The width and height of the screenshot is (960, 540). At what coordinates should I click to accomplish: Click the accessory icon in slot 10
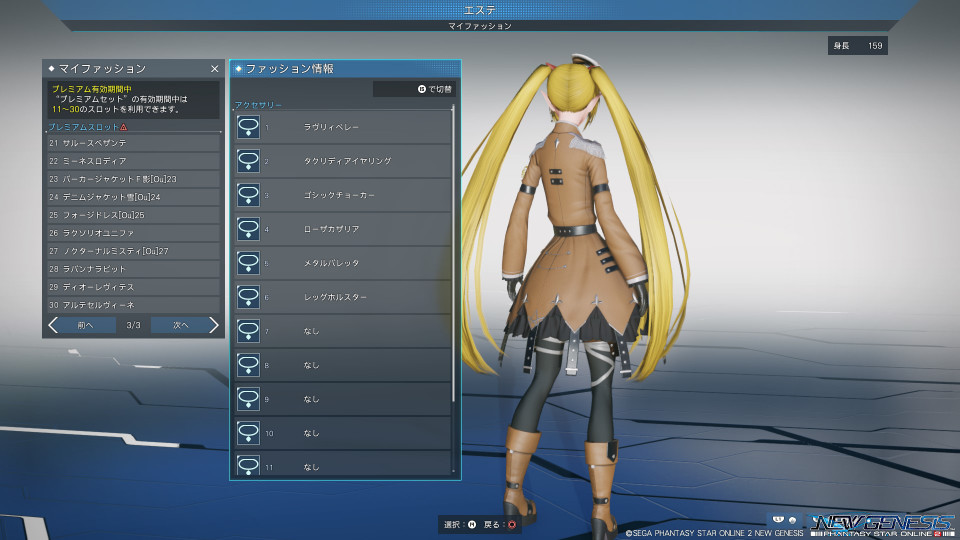pyautogui.click(x=248, y=433)
